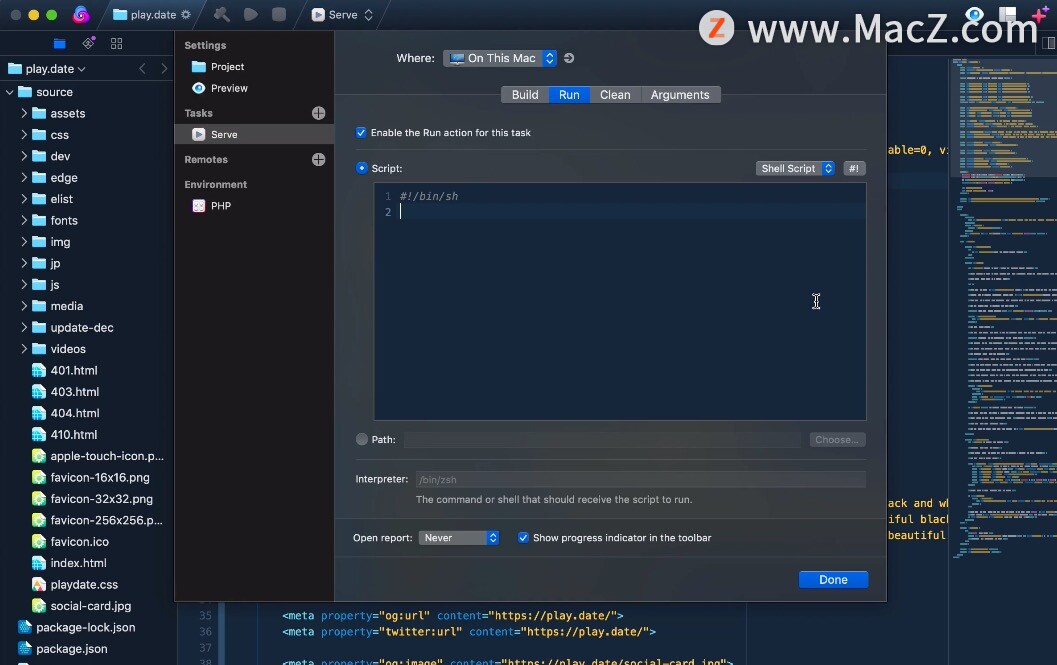Click the Nova app logo icon in toolbar
This screenshot has width=1057, height=665.
pos(81,14)
